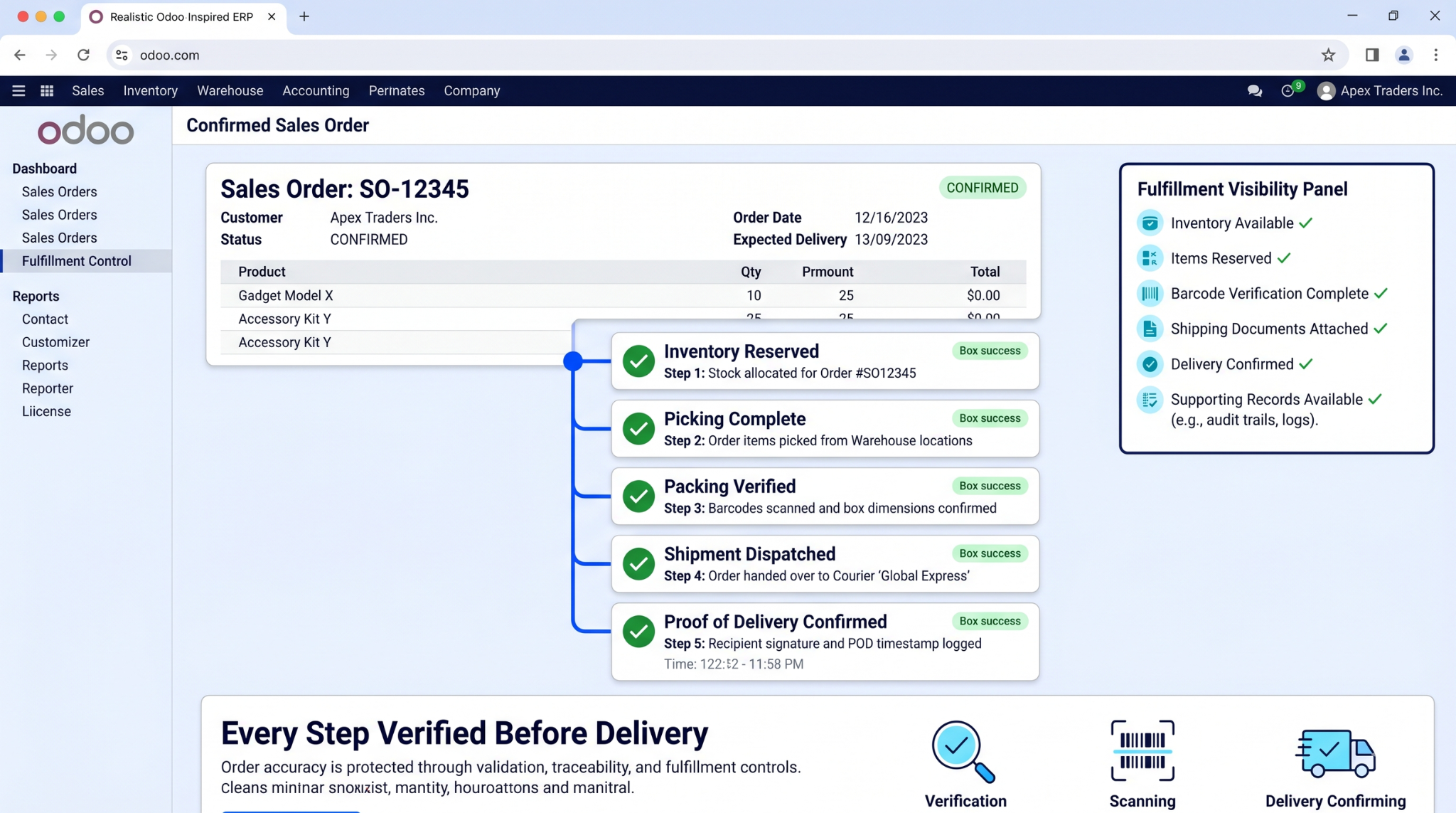Select the Gadget Model X row
Screen dimensions: 1456x813
click(623, 295)
